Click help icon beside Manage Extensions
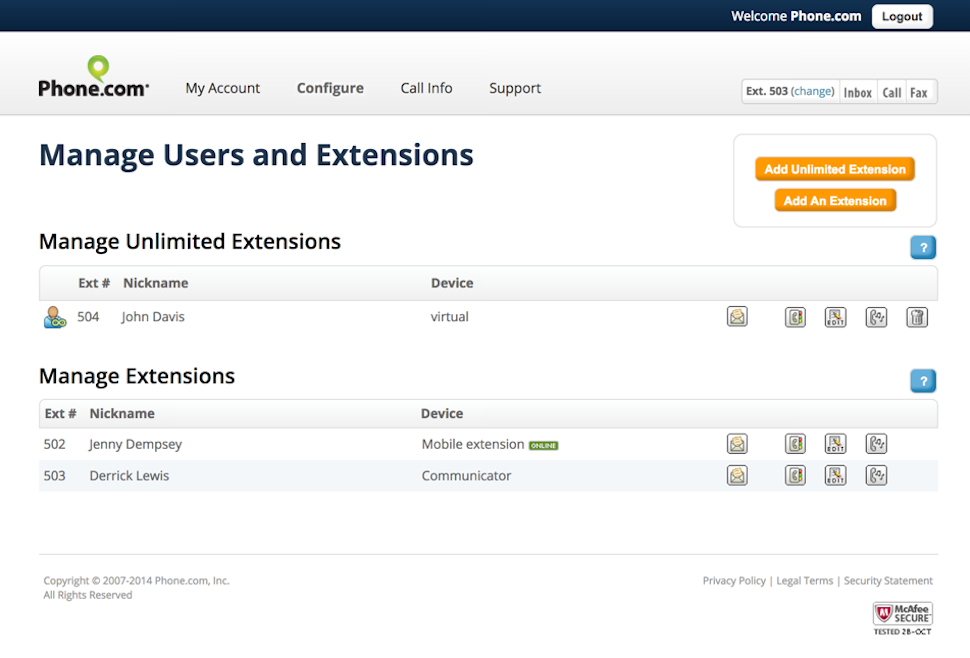The height and width of the screenshot is (658, 970). tap(922, 381)
